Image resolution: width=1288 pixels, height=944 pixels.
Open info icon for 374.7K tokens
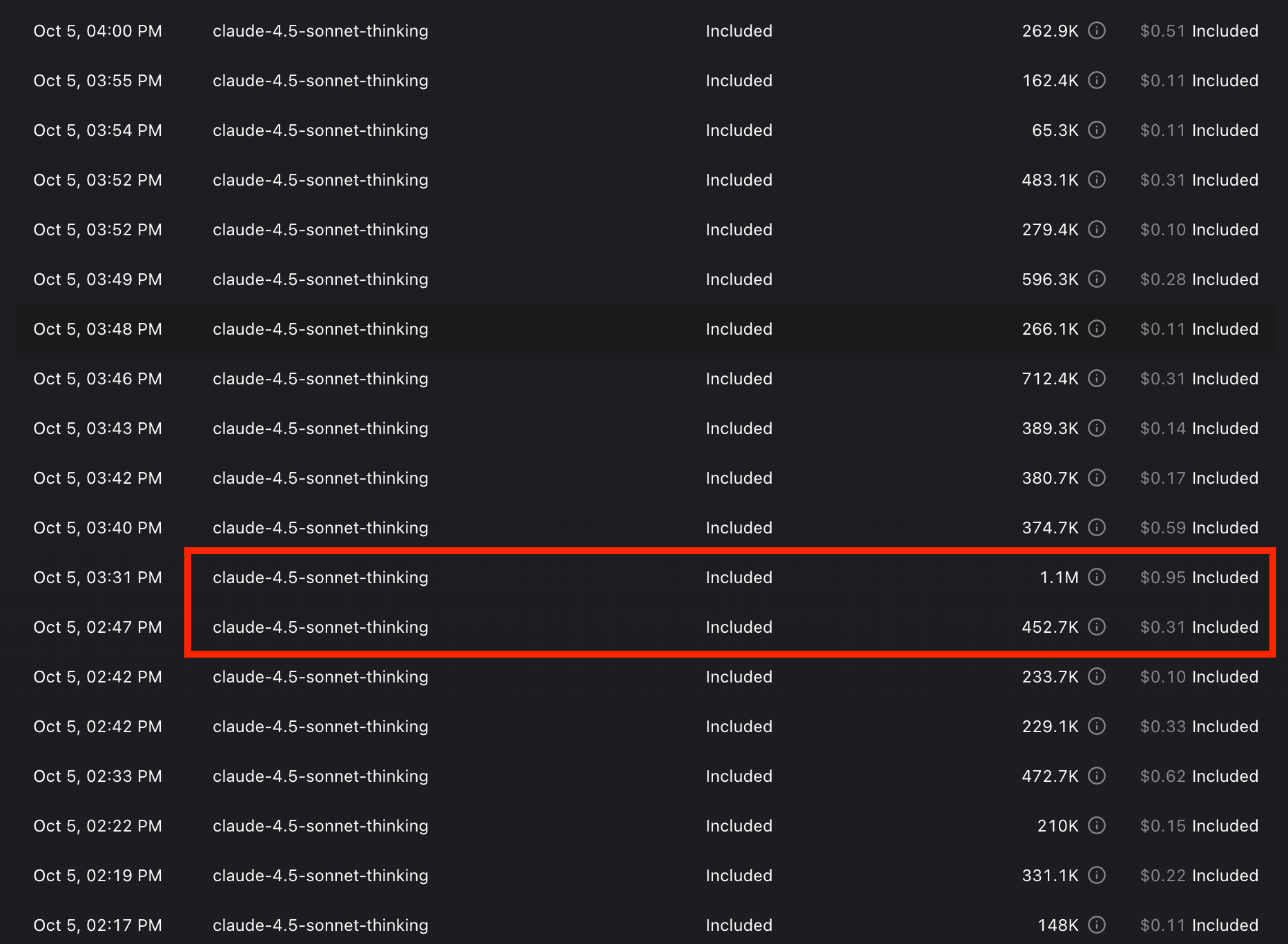coord(1097,527)
